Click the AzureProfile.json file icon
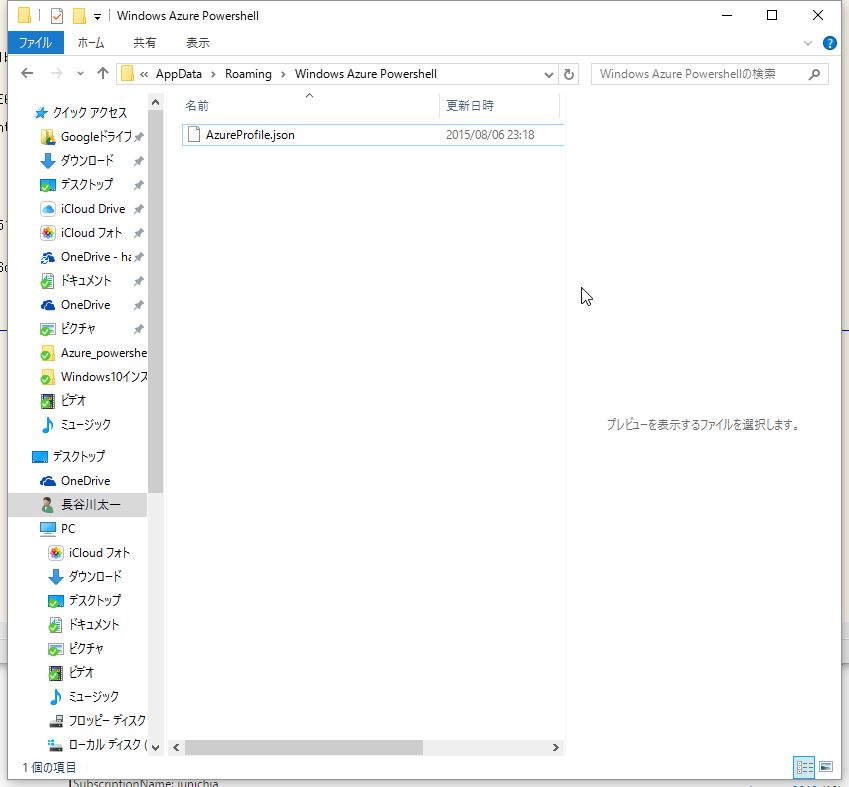Screen dimensions: 849x787 [194, 134]
